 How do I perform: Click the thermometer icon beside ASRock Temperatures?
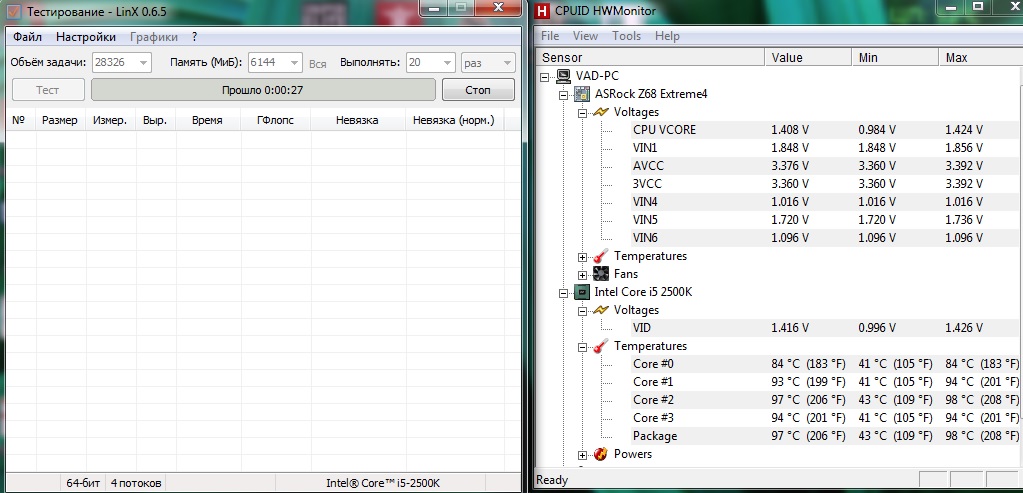600,256
